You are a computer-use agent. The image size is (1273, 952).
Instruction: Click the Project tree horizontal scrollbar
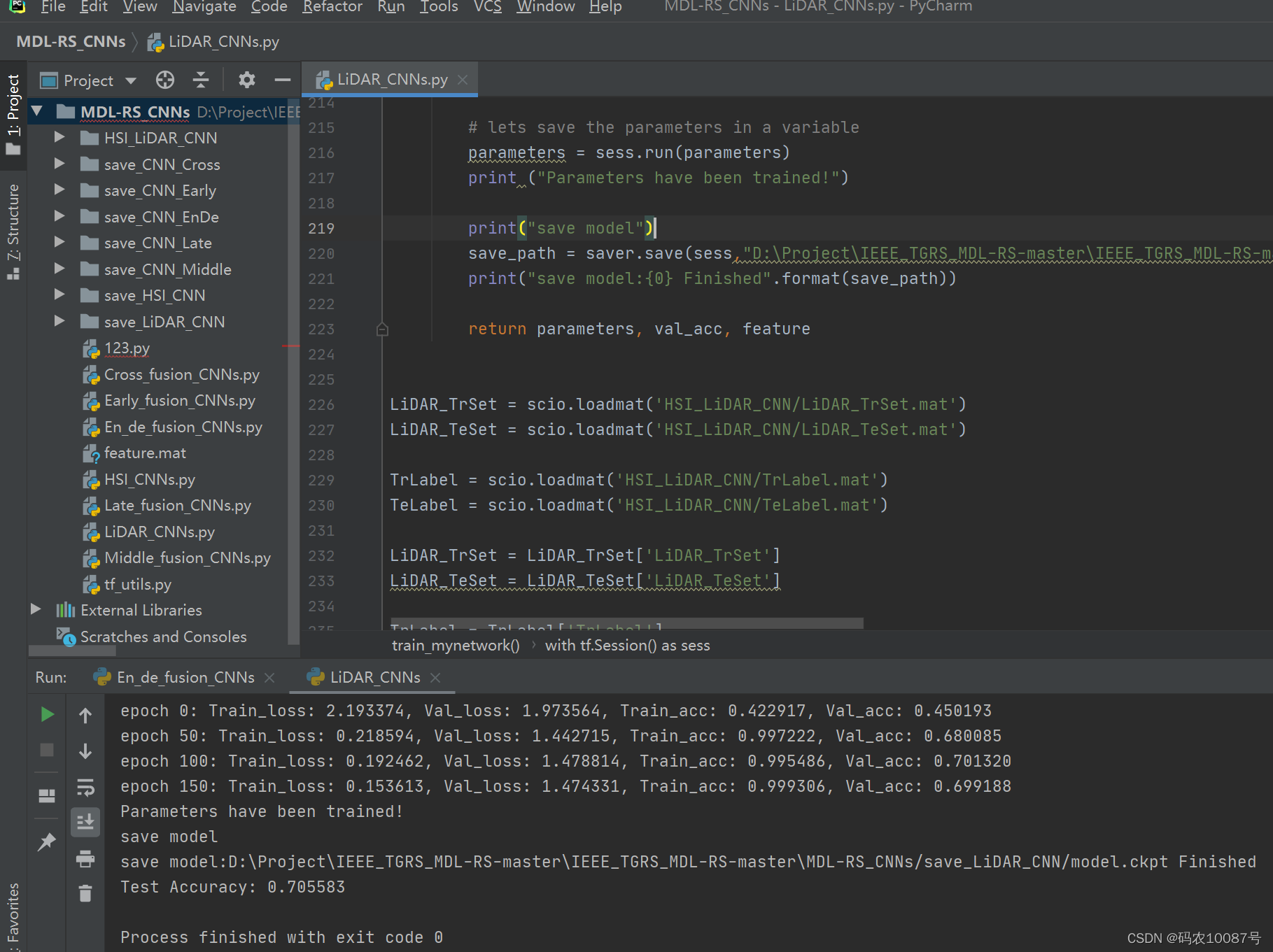(x=72, y=651)
